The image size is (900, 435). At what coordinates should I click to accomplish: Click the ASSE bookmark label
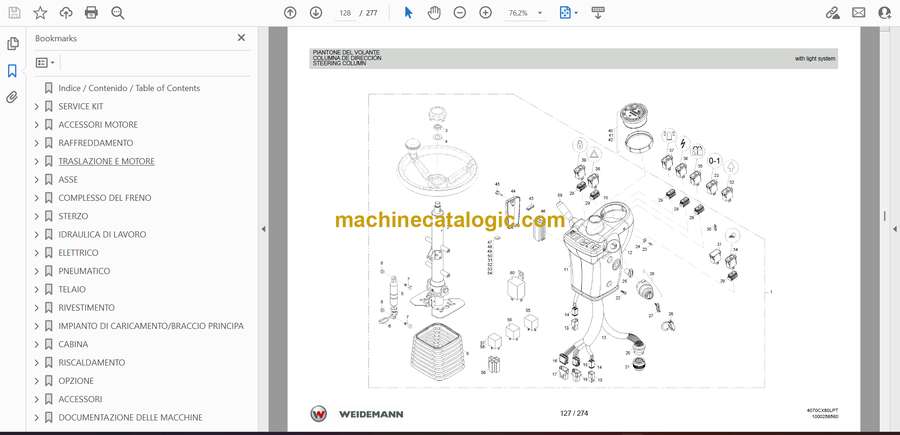tap(68, 180)
